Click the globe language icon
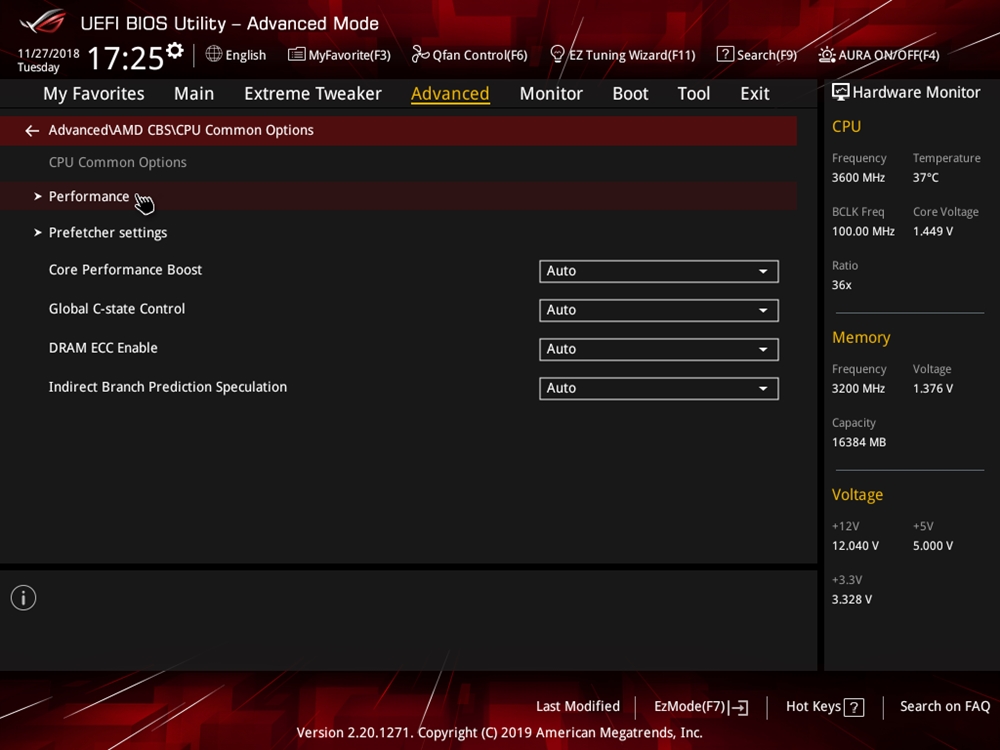The width and height of the screenshot is (1000, 750). tap(214, 54)
